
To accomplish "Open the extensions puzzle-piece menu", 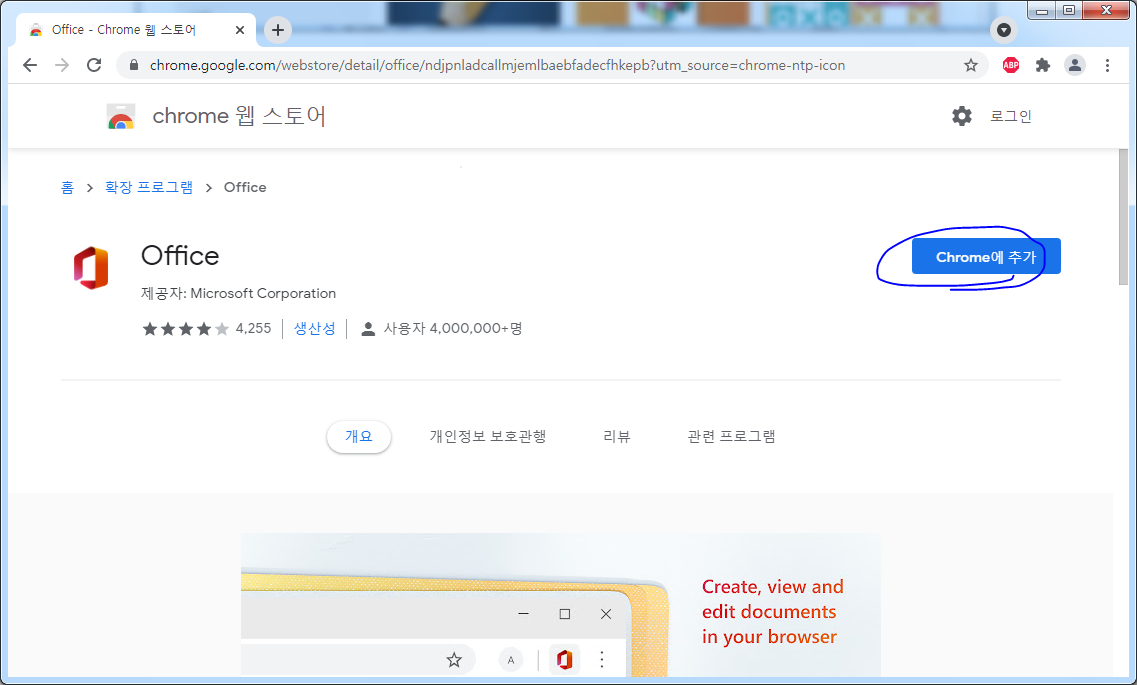I will pos(1043,65).
